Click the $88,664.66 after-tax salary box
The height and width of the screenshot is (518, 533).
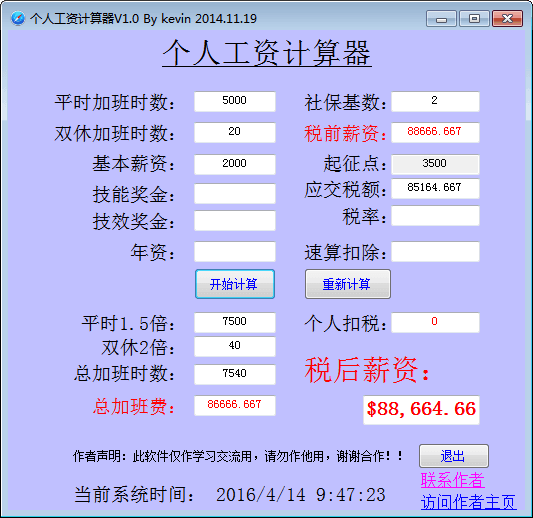[422, 410]
